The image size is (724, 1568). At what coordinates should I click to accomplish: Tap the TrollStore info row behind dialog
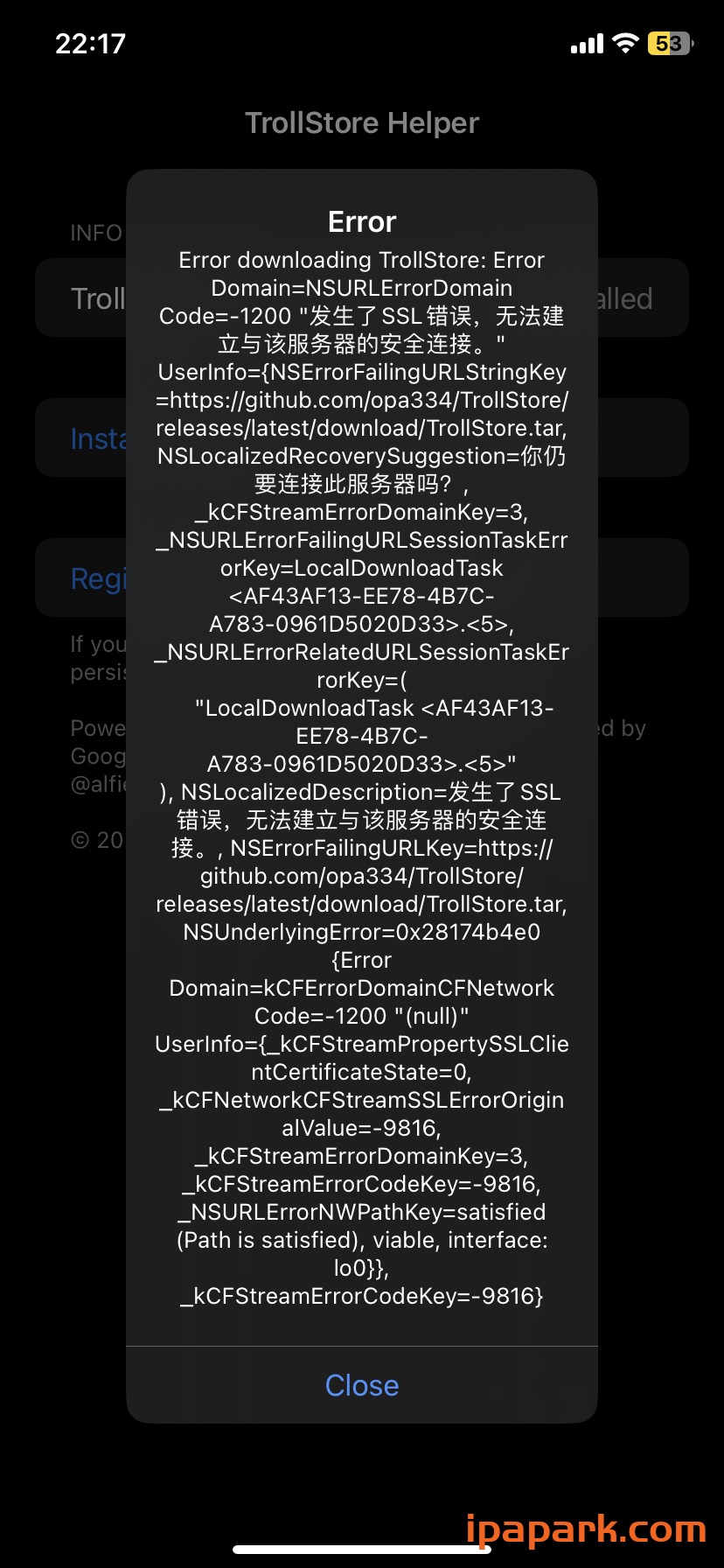(x=96, y=298)
